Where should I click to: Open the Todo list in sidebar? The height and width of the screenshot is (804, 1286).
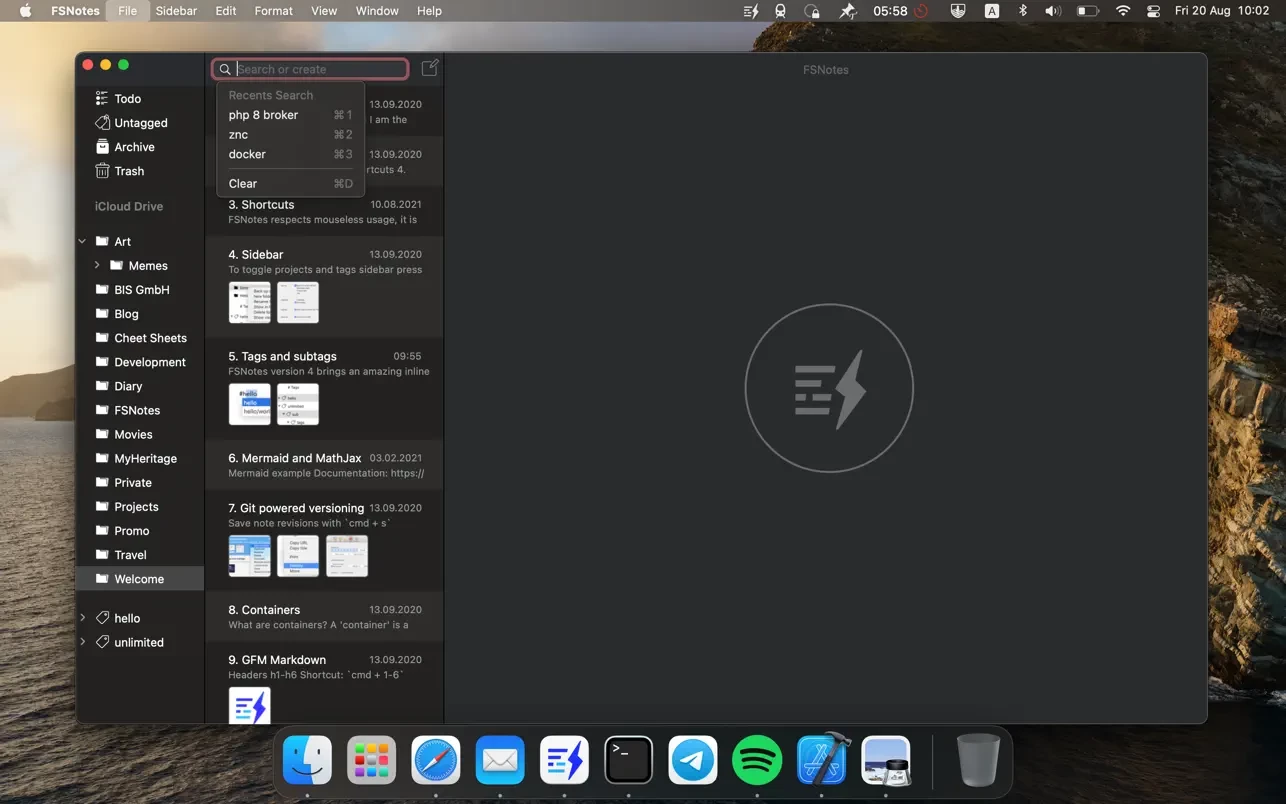127,99
